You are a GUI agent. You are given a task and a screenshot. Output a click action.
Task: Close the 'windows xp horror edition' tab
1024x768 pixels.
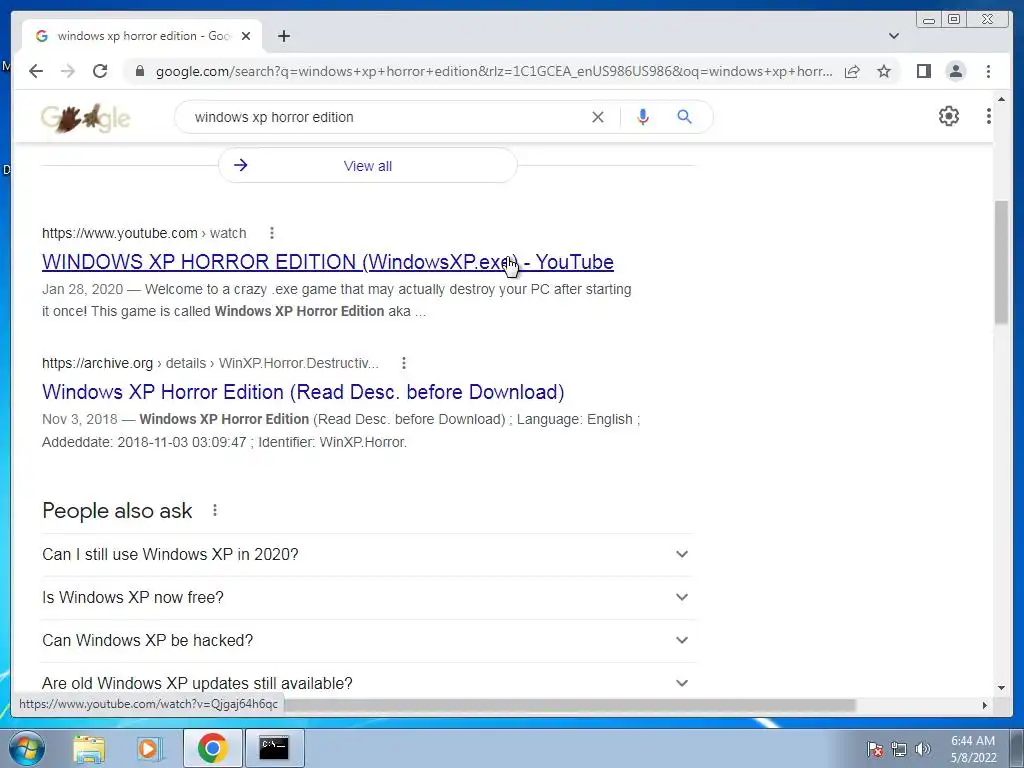click(x=246, y=36)
